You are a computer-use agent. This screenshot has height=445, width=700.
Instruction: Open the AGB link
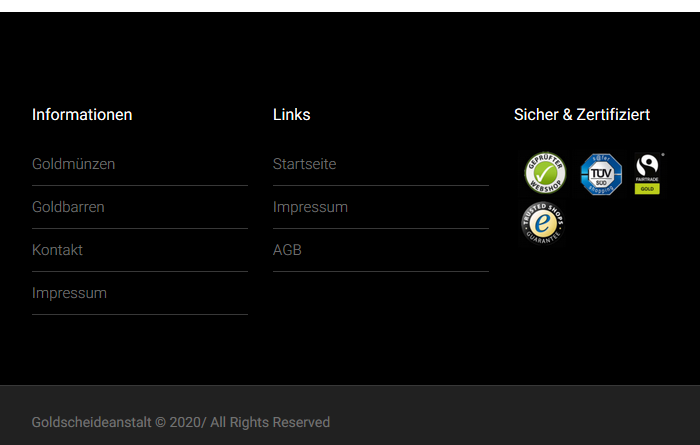[x=287, y=250]
